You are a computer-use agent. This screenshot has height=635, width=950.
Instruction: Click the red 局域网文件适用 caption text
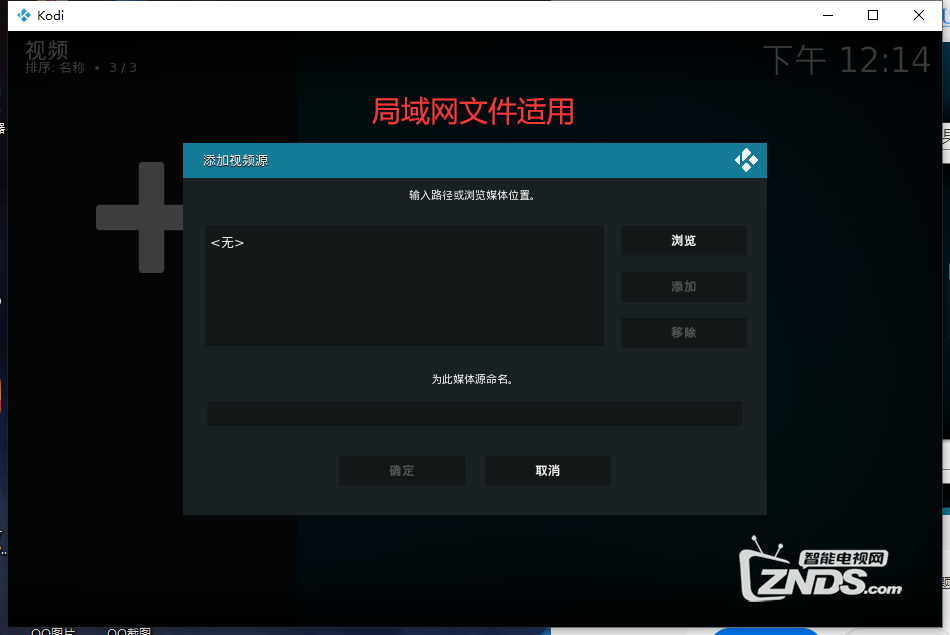point(475,113)
